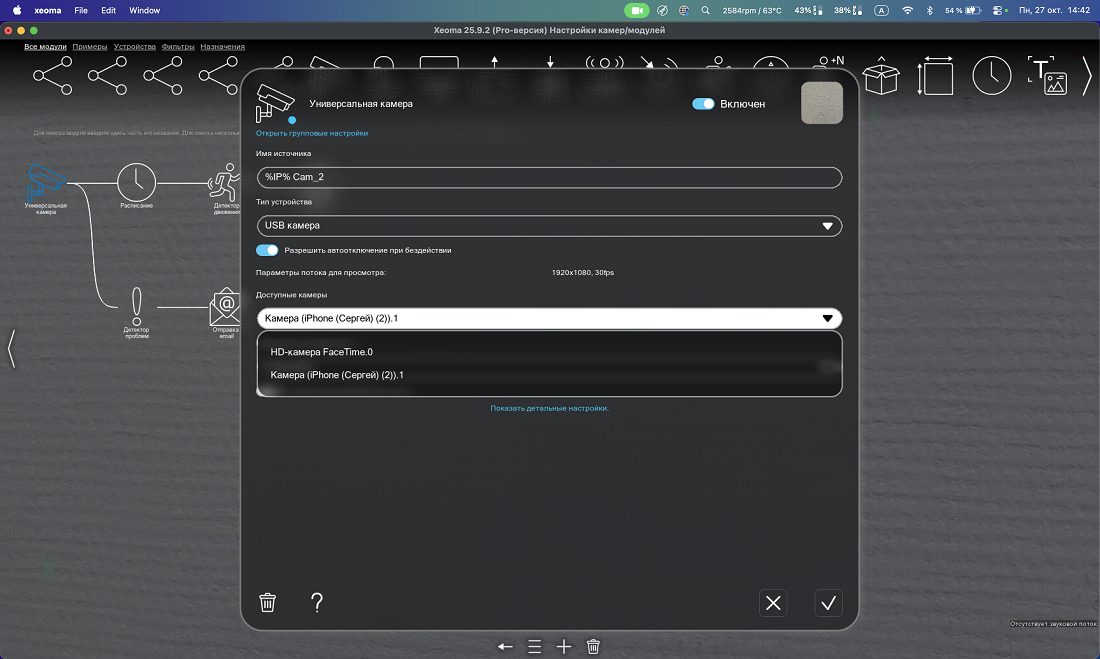
Task: Confirm settings with the checkmark icon
Action: tap(828, 602)
